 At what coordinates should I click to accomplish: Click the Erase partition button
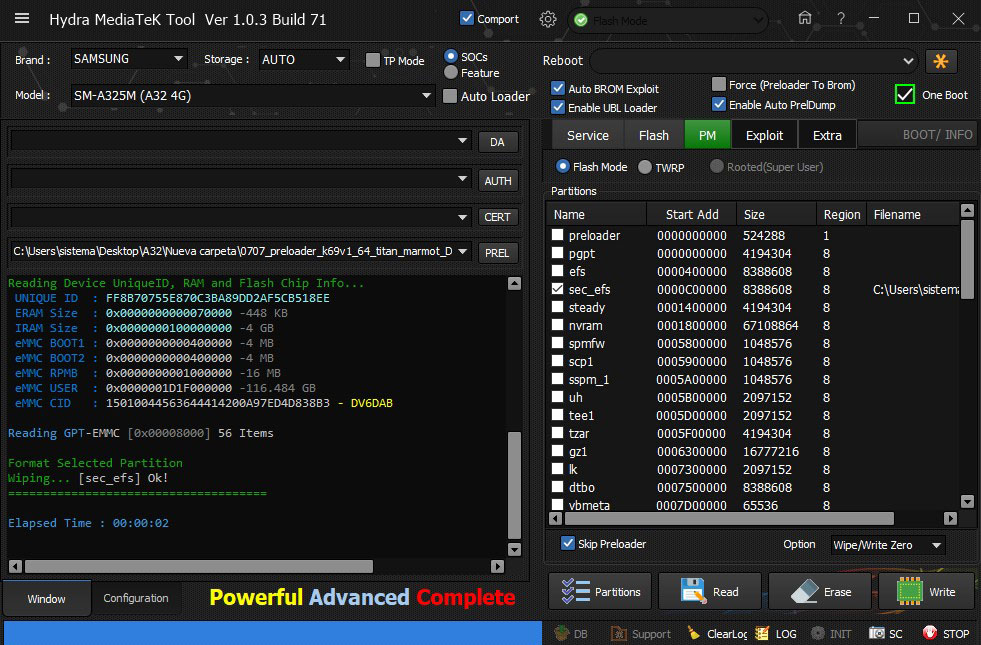tap(821, 592)
